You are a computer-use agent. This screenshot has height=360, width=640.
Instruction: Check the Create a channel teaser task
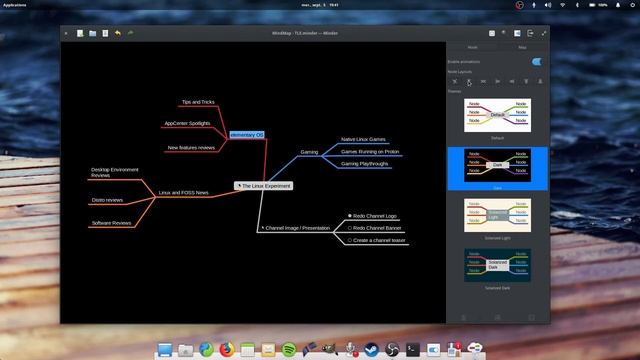point(350,240)
